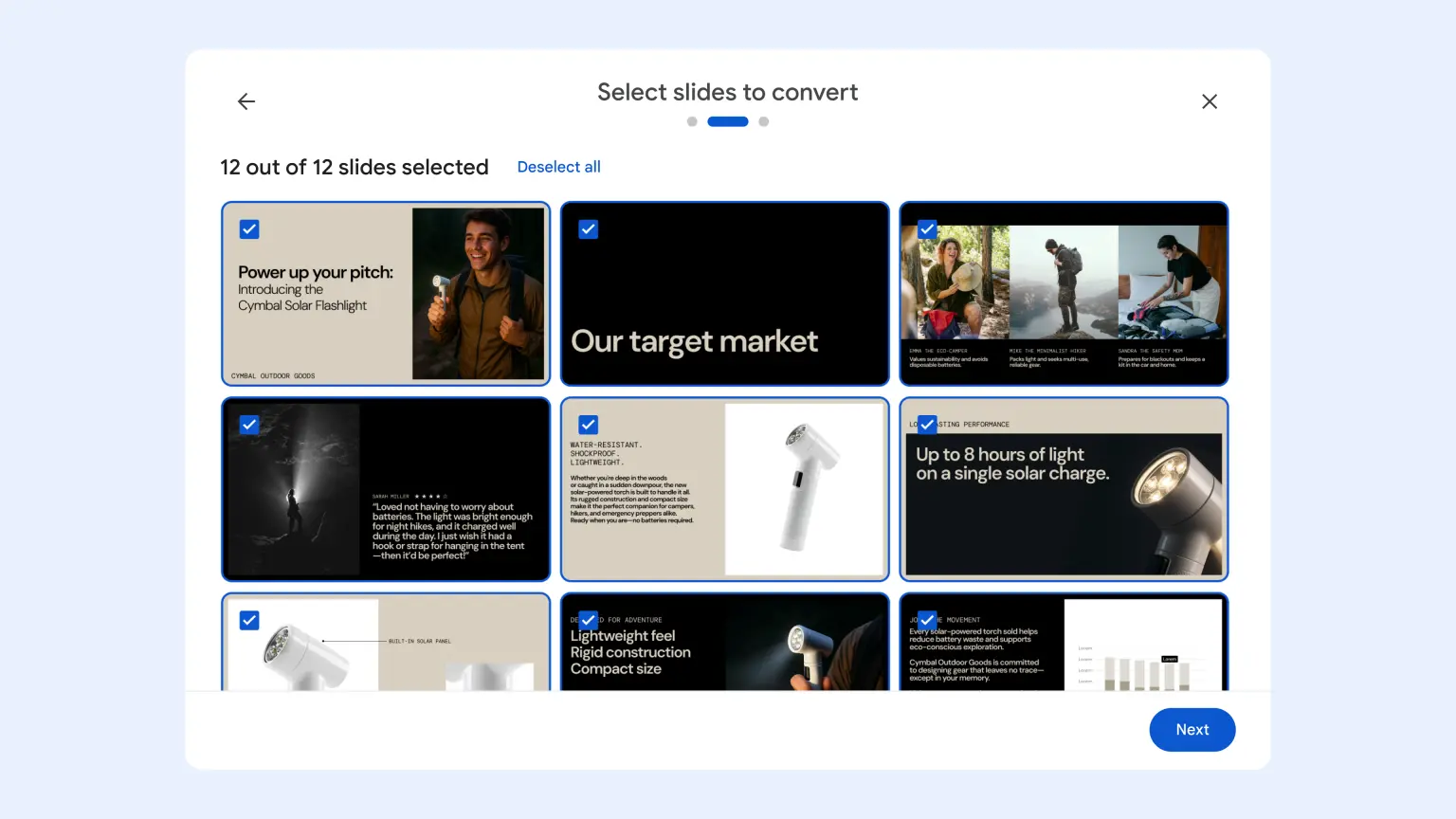Uncheck the solar movement chart slide
The image size is (1456, 819).
pos(927,620)
